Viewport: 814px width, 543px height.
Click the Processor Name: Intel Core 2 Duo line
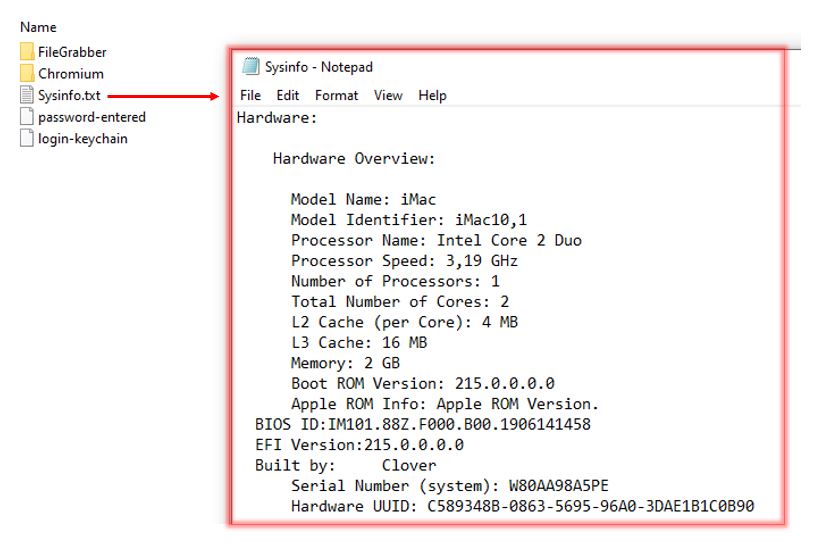click(x=436, y=240)
